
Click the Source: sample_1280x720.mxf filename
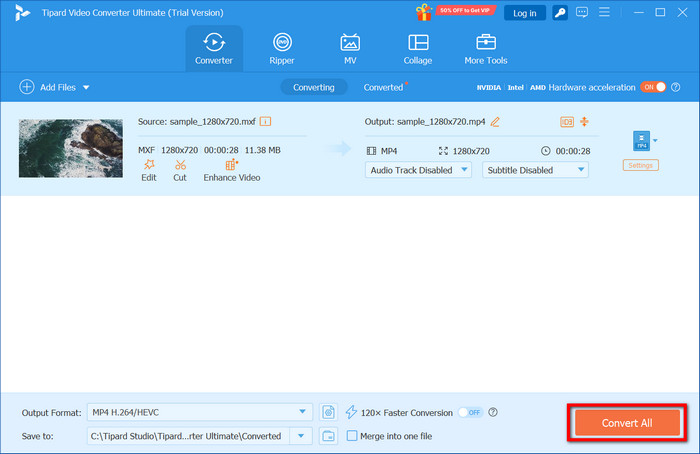click(x=196, y=121)
